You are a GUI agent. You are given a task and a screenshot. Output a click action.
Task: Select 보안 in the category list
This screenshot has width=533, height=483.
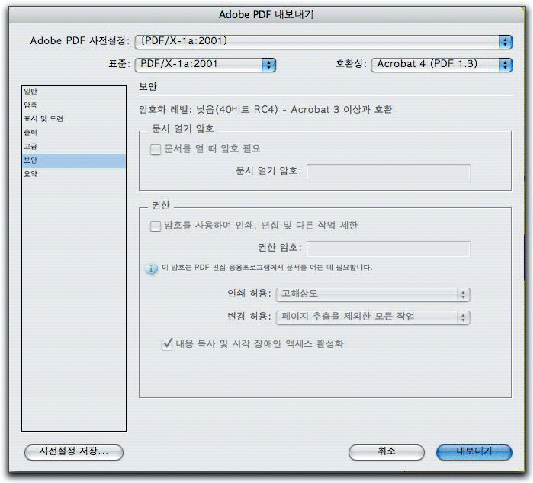74,160
